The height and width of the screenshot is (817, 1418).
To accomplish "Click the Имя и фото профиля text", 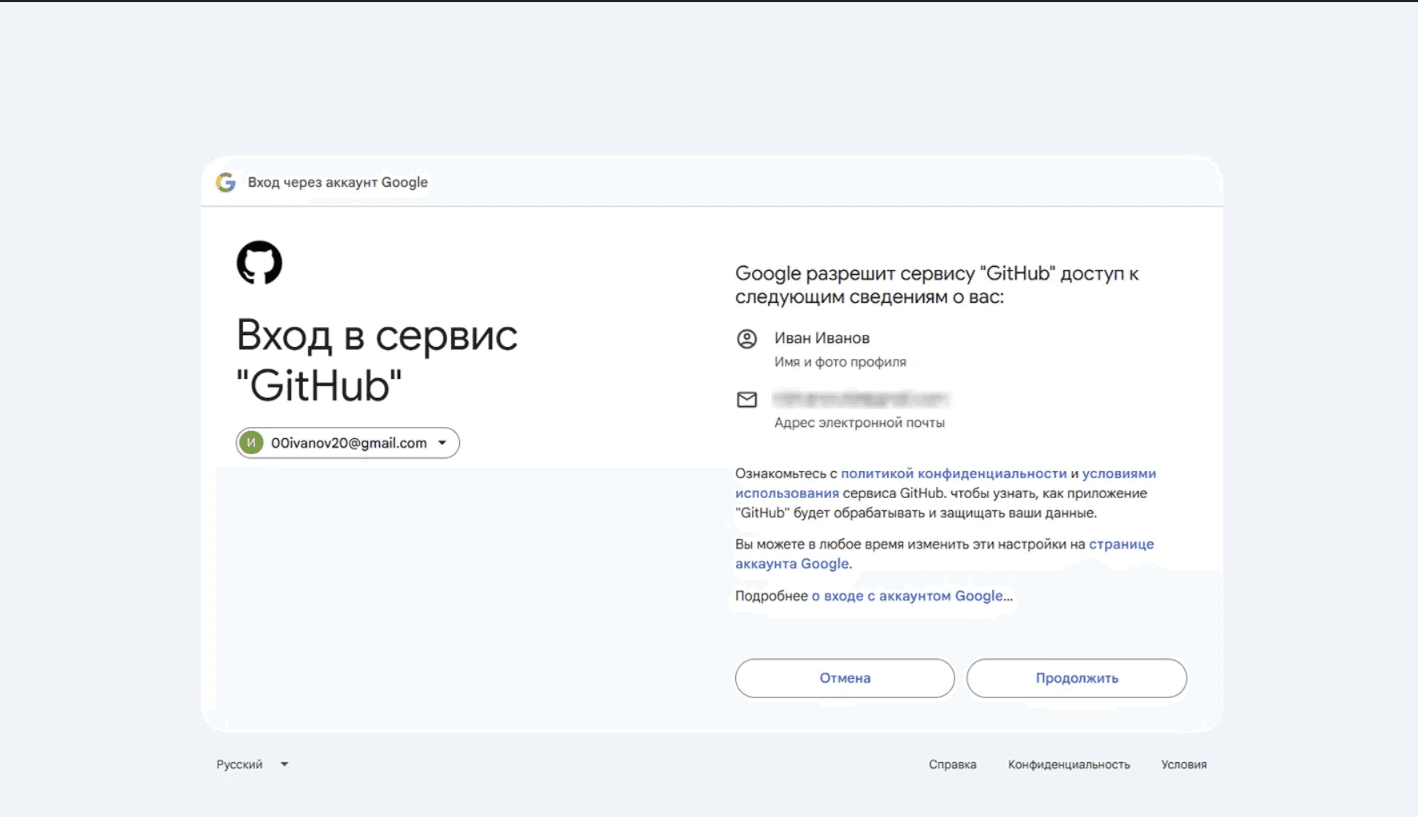I will pos(840,362).
